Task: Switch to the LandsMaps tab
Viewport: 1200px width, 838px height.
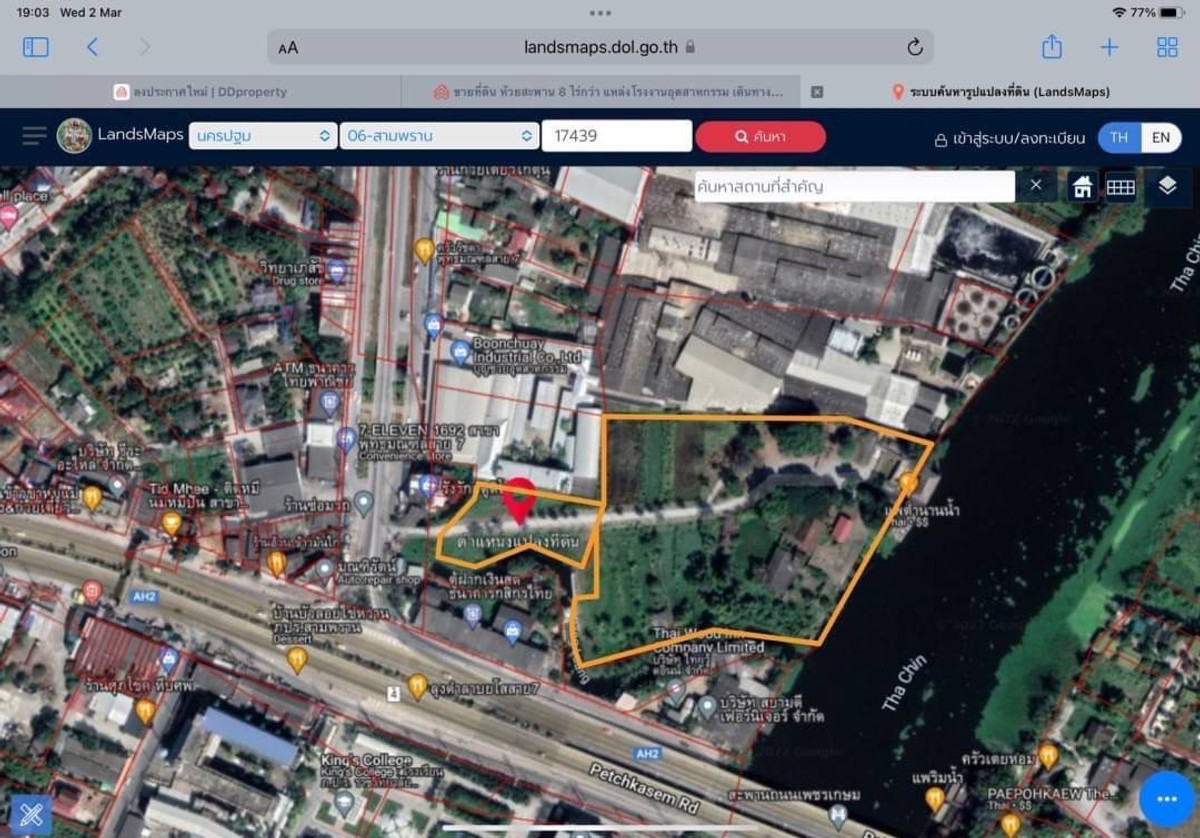Action: click(1000, 92)
